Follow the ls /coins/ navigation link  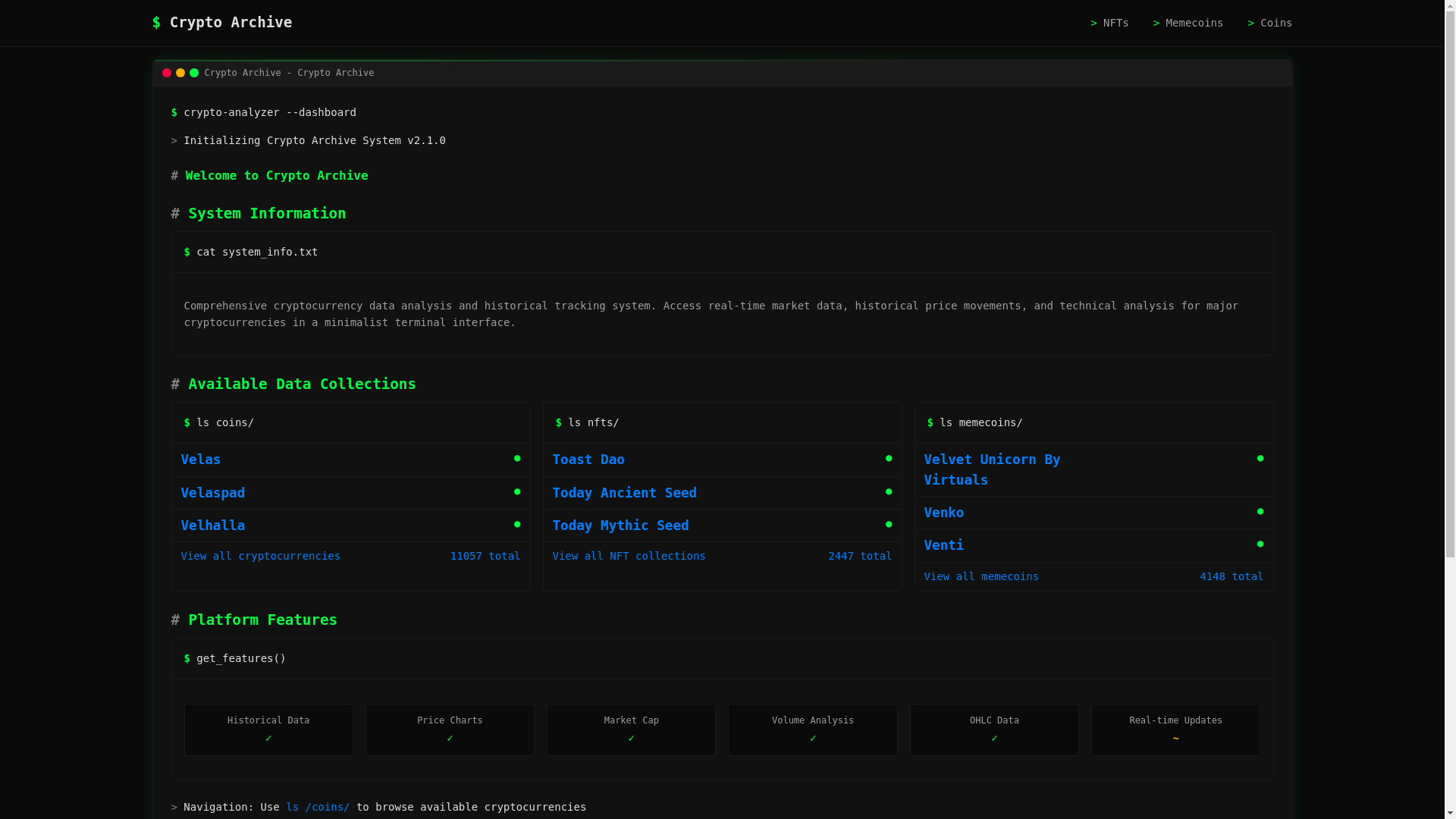click(x=318, y=807)
